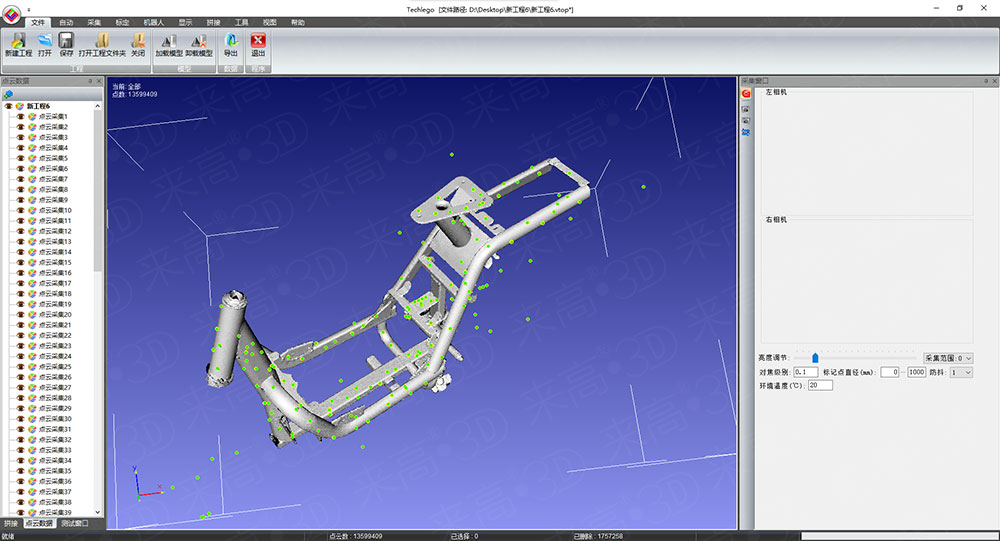Toggle visibility of 点云采集10
This screenshot has height=541, width=1000.
20,210
